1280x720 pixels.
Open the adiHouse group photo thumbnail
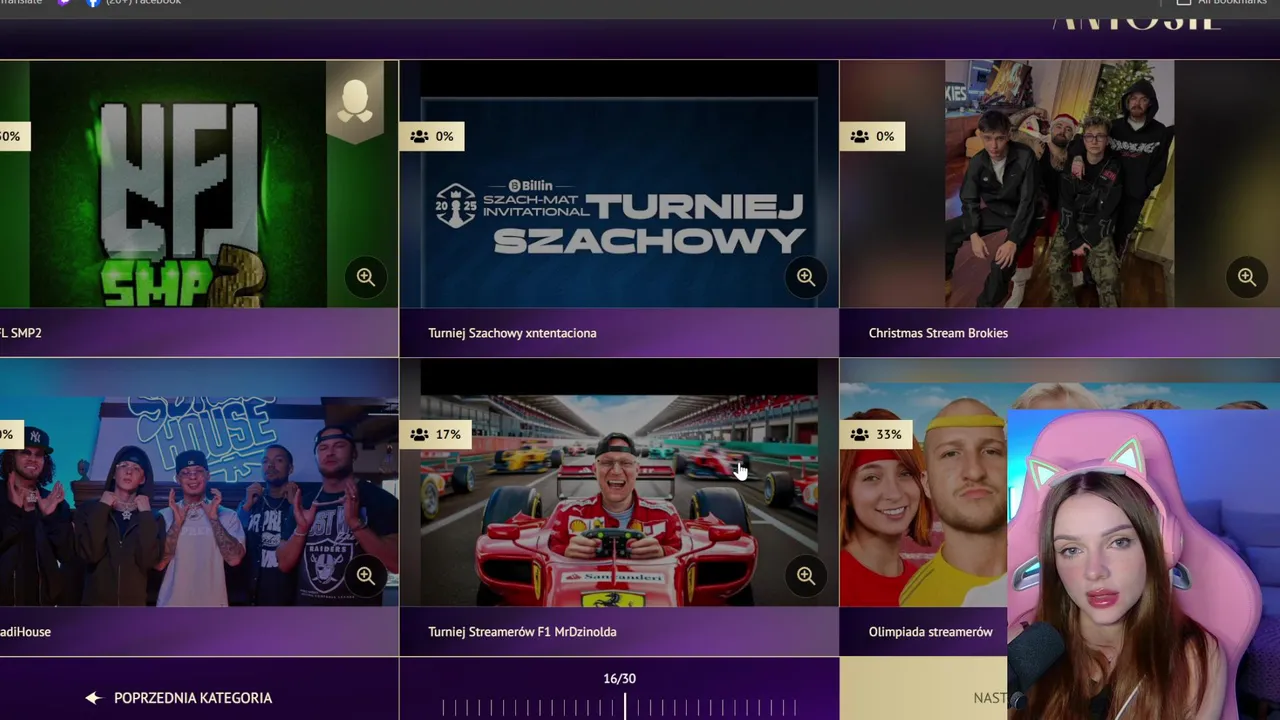(199, 483)
